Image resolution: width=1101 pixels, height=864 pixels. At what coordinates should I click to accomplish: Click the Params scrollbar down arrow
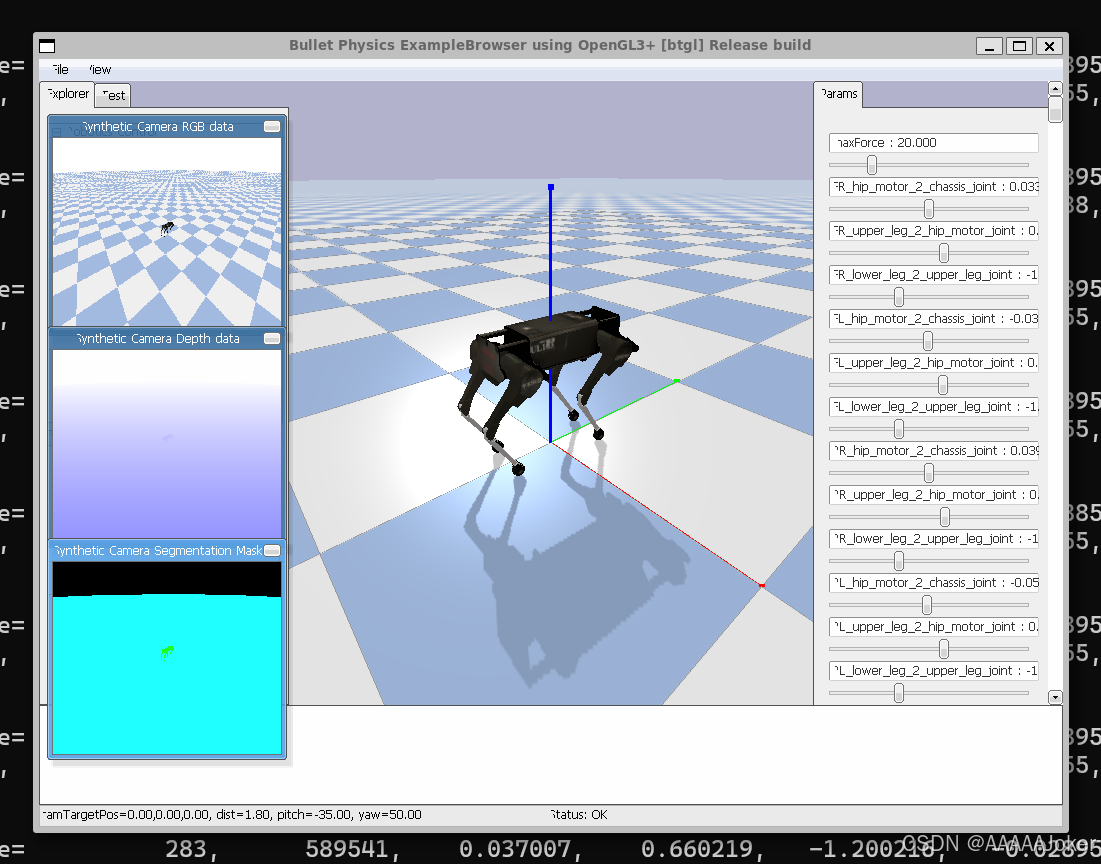click(x=1055, y=697)
